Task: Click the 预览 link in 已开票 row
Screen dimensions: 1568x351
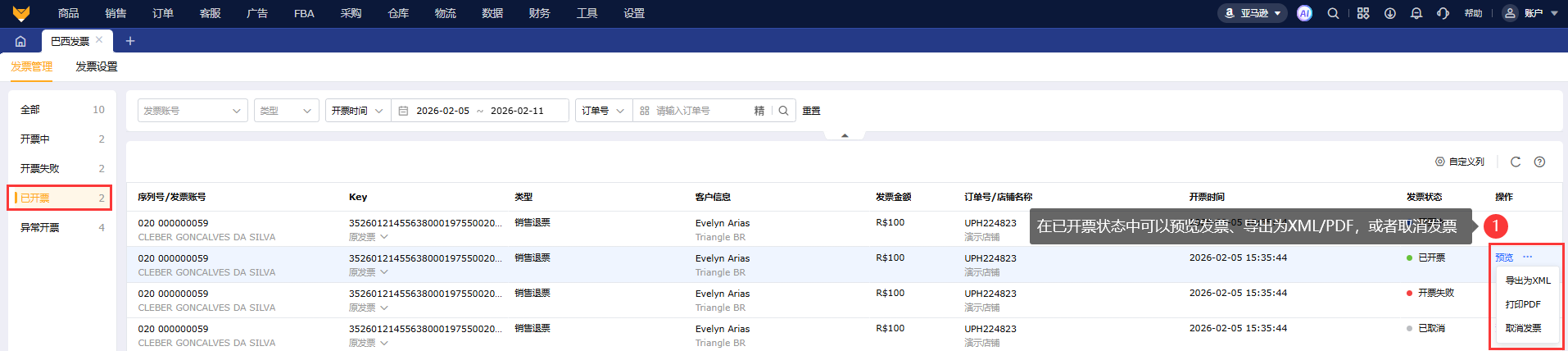Action: click(x=1504, y=258)
